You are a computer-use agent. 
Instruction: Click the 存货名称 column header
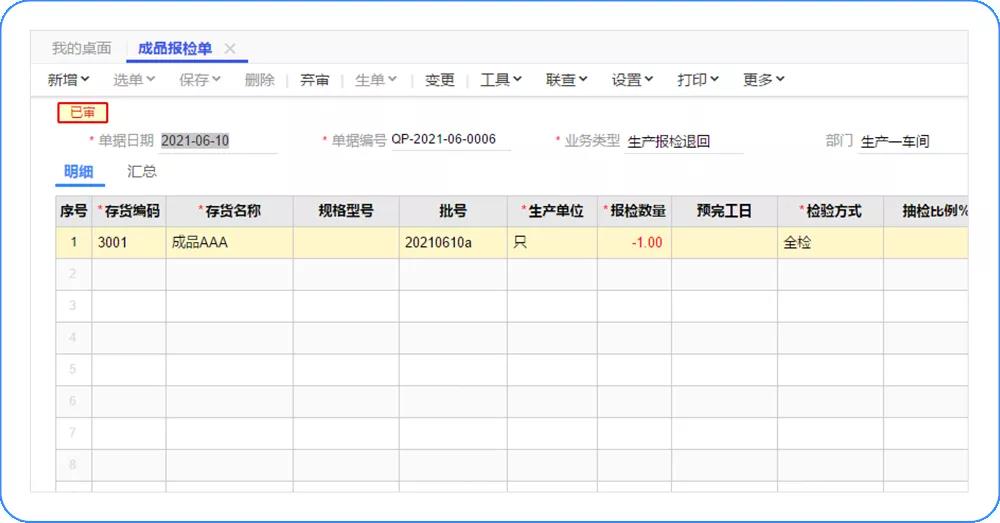click(230, 211)
